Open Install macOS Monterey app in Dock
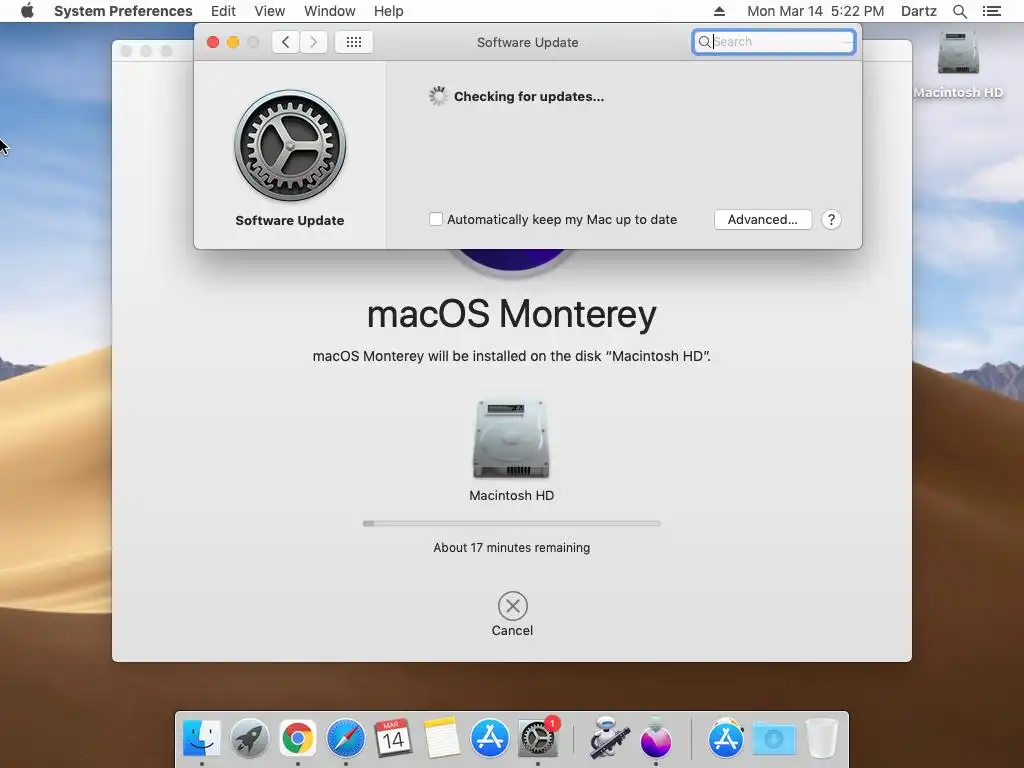Image resolution: width=1024 pixels, height=768 pixels. 656,739
